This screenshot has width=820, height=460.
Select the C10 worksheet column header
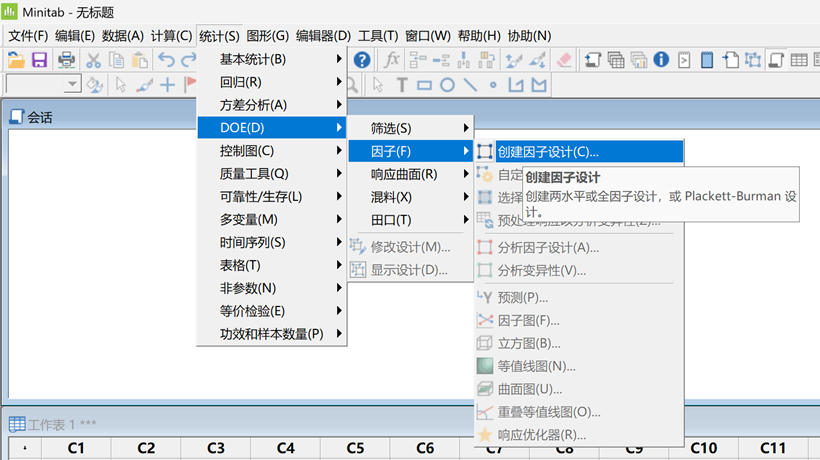click(x=704, y=448)
